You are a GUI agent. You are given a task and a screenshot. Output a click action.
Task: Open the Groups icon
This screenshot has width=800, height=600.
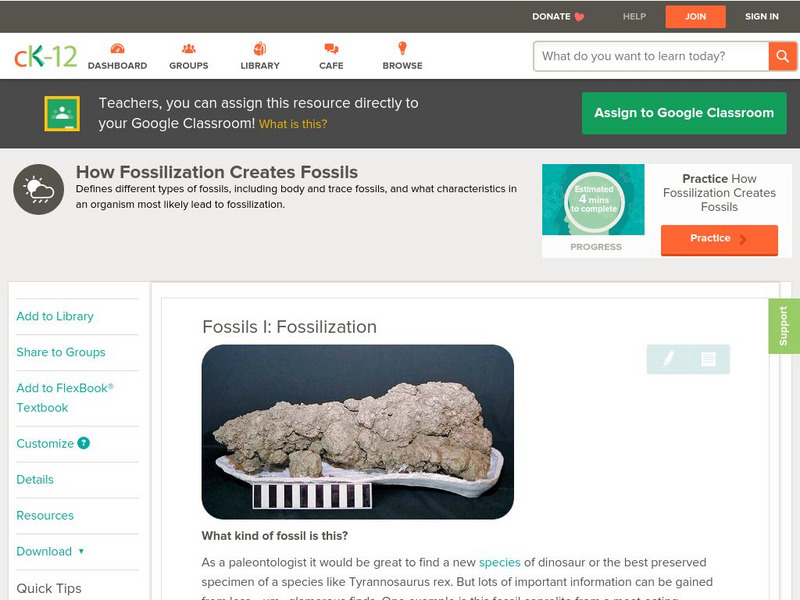(x=188, y=49)
